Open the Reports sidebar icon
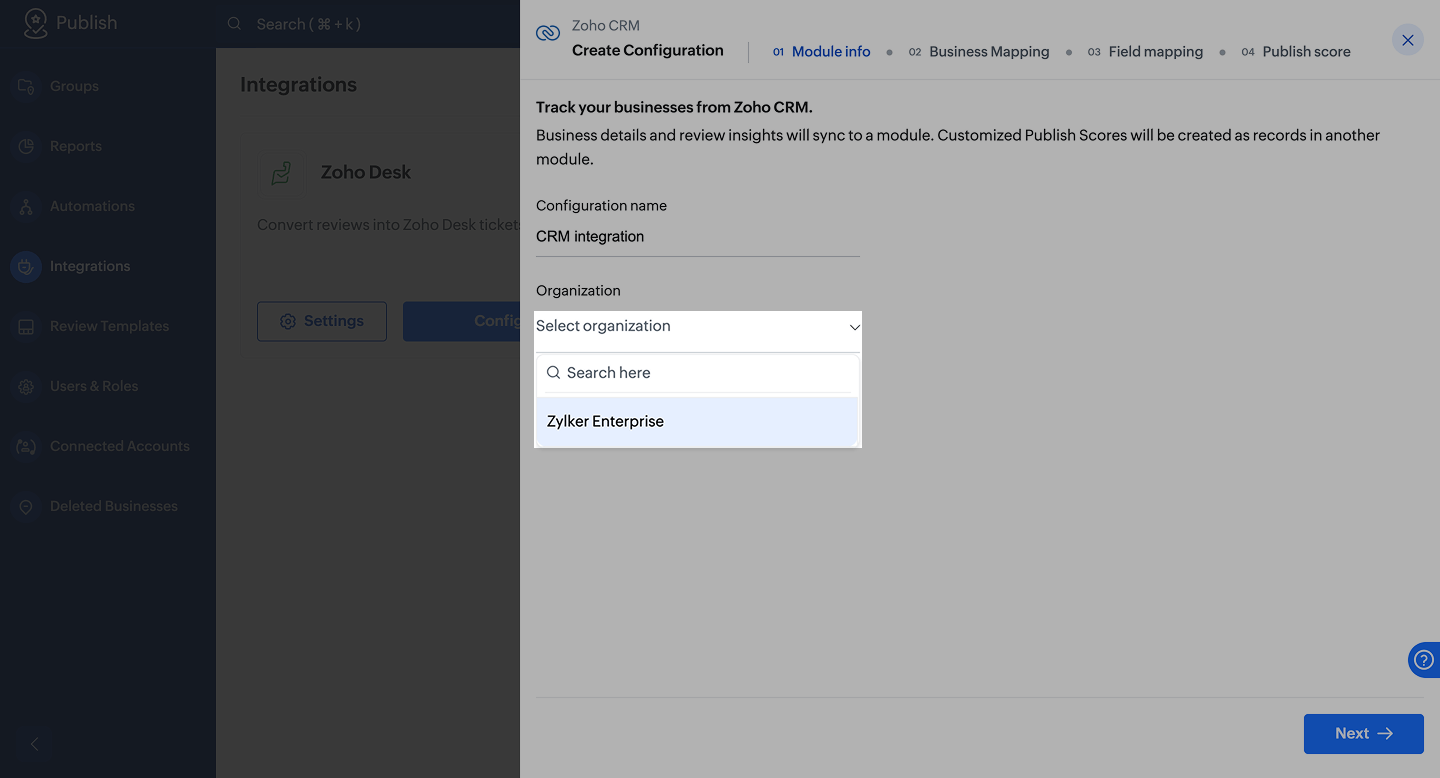The width and height of the screenshot is (1440, 778). pyautogui.click(x=27, y=146)
